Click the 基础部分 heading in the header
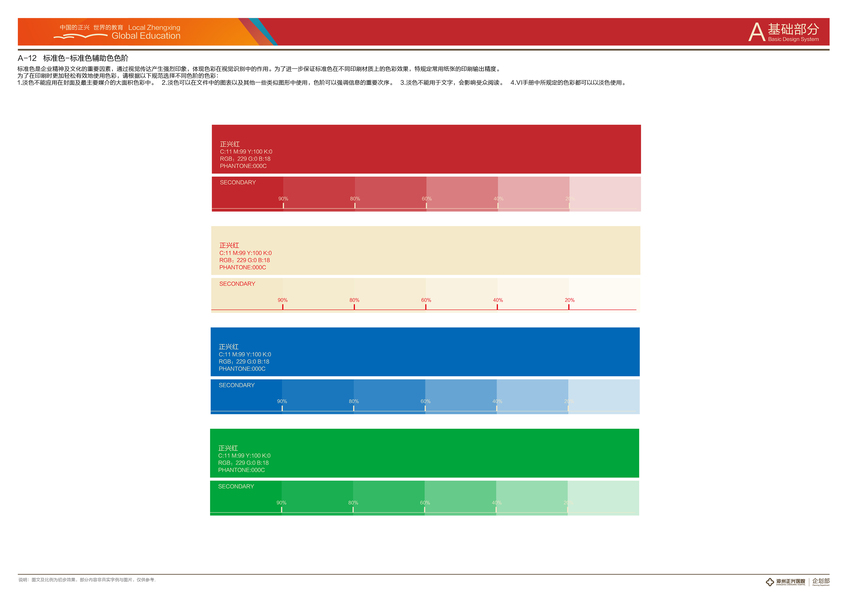Viewport: 848px width, 600px height. [x=793, y=29]
